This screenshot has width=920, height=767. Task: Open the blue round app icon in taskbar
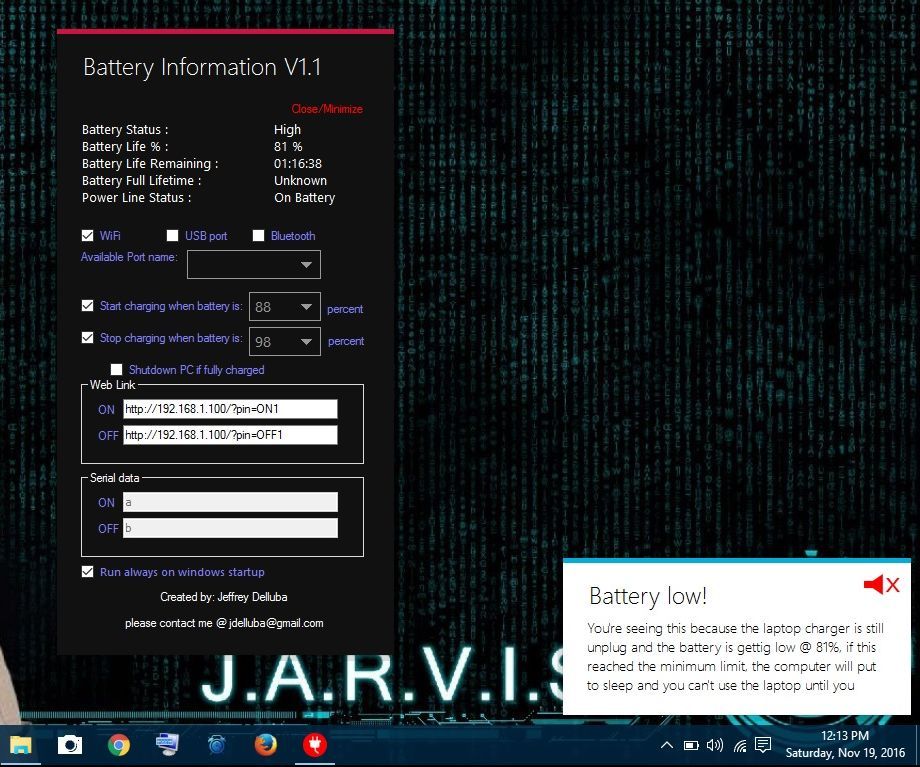coord(217,745)
